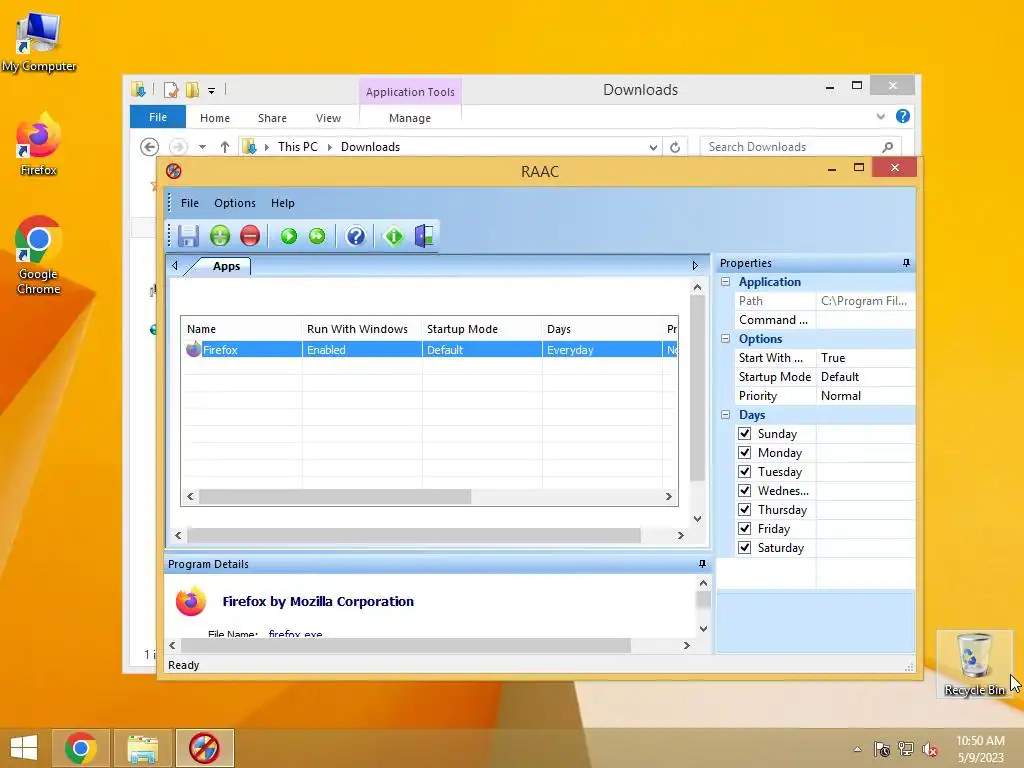The width and height of the screenshot is (1024, 768).
Task: Uncheck the Tuesday checkbox
Action: [x=744, y=472]
